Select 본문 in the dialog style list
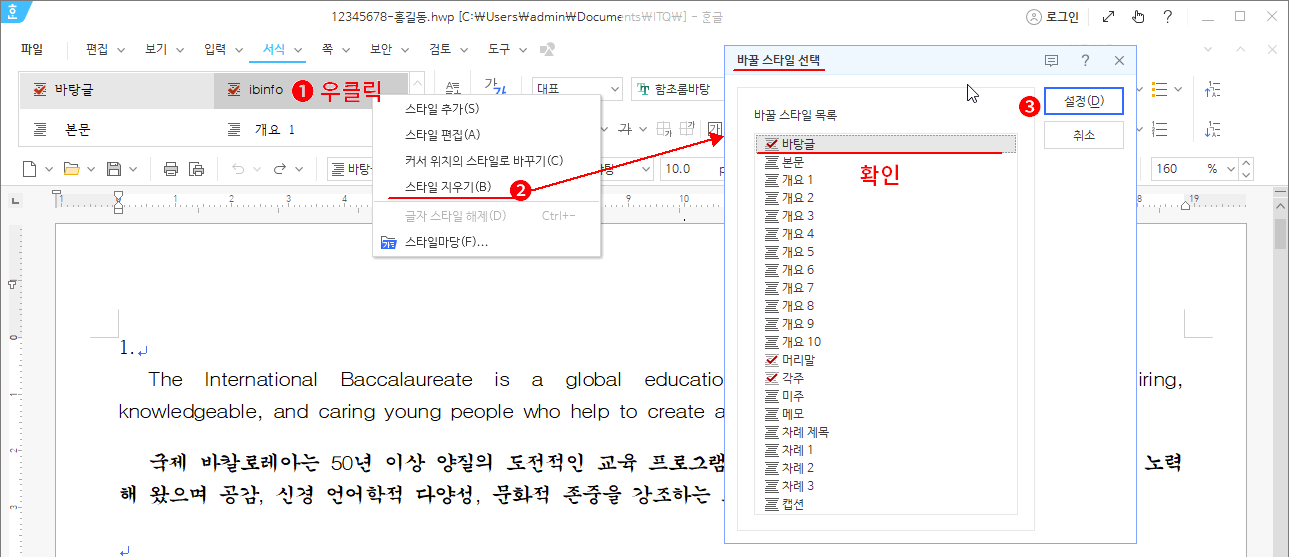The width and height of the screenshot is (1289, 557). coord(887,162)
